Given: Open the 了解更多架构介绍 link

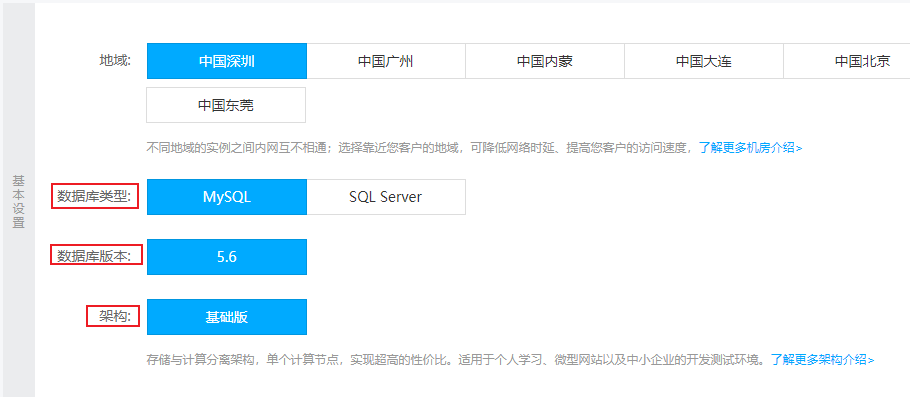Looking at the screenshot, I should point(822,359).
